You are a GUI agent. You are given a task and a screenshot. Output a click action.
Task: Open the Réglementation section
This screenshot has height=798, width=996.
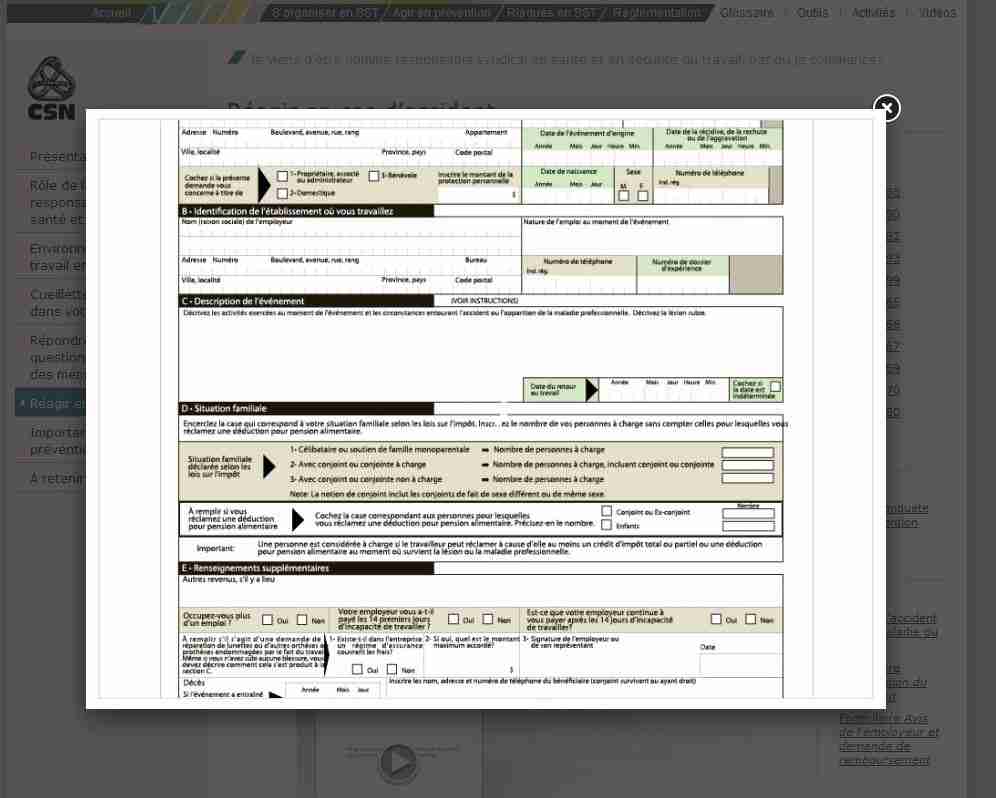656,13
